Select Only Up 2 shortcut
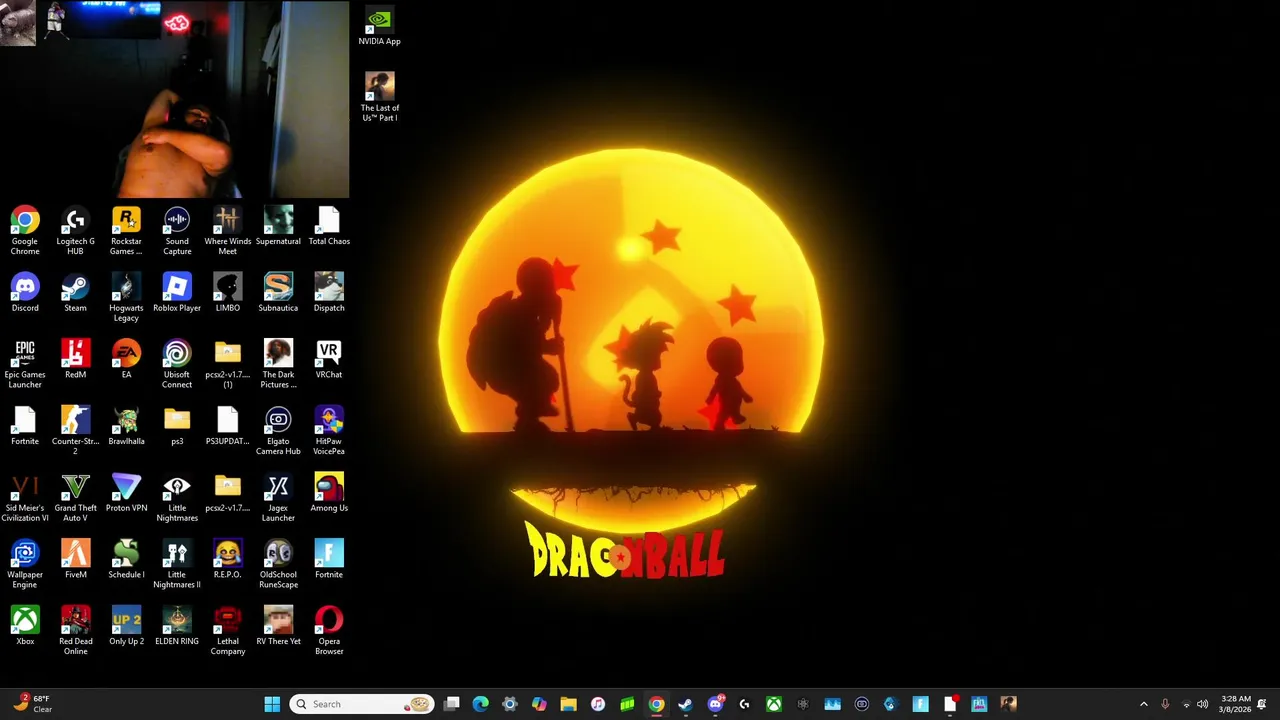Viewport: 1280px width, 720px height. pyautogui.click(x=126, y=627)
